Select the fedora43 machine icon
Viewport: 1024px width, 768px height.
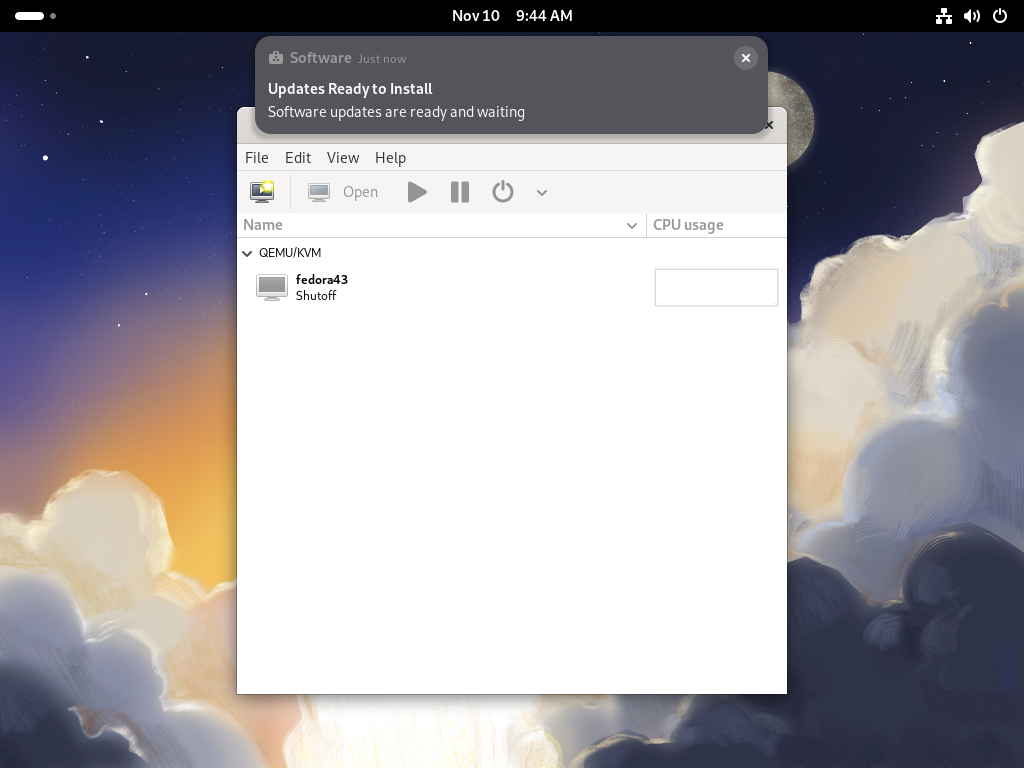[x=271, y=287]
